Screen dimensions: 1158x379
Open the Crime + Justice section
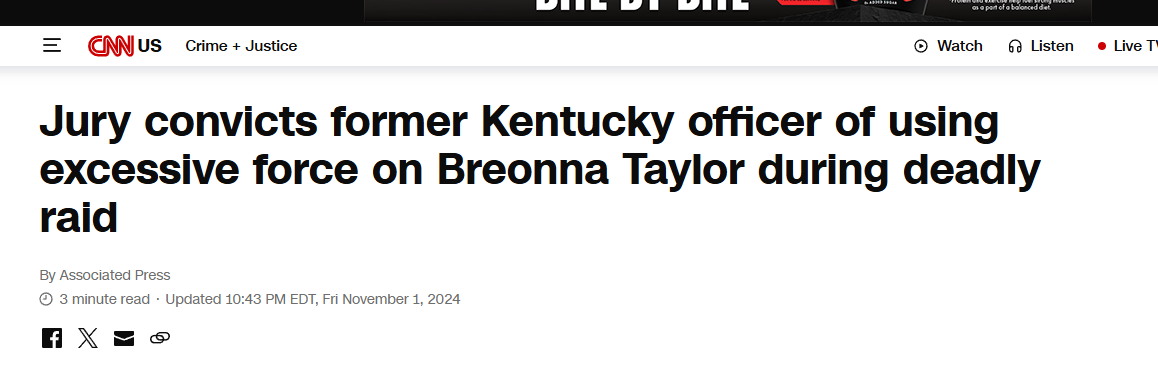click(241, 46)
